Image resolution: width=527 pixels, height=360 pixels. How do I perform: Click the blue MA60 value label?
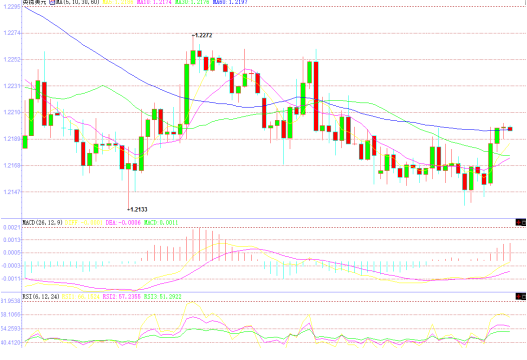[x=230, y=2]
